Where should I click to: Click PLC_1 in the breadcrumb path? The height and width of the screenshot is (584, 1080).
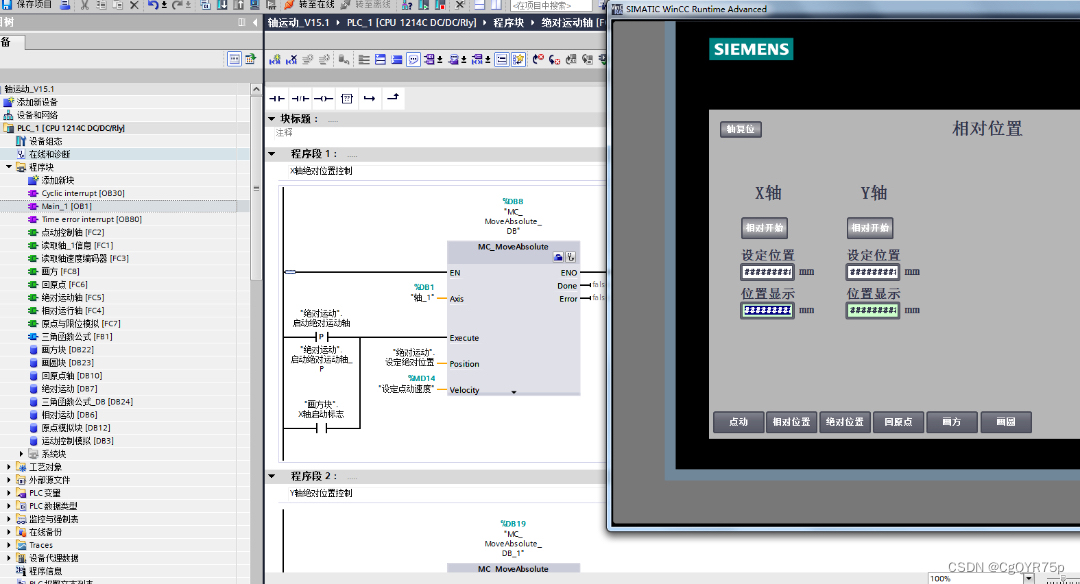(x=411, y=23)
